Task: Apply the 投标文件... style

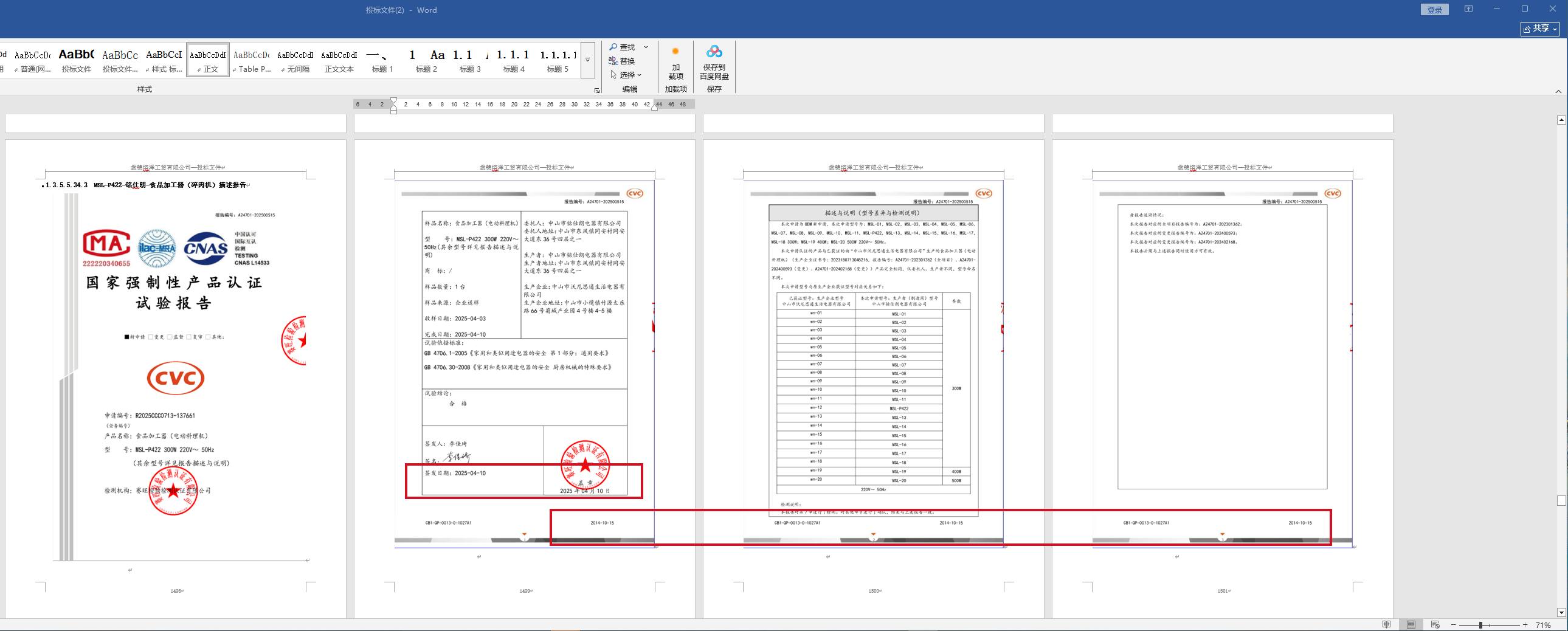Action: pyautogui.click(x=120, y=60)
